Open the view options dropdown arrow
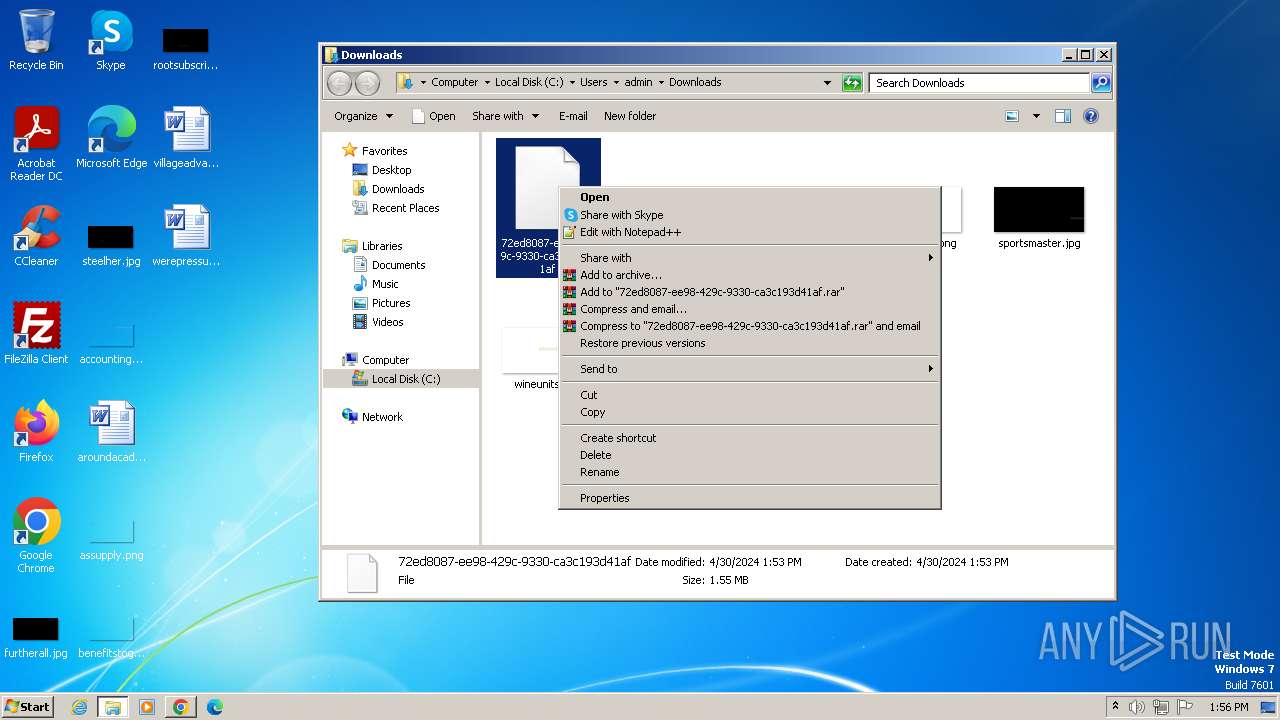 pyautogui.click(x=1036, y=116)
